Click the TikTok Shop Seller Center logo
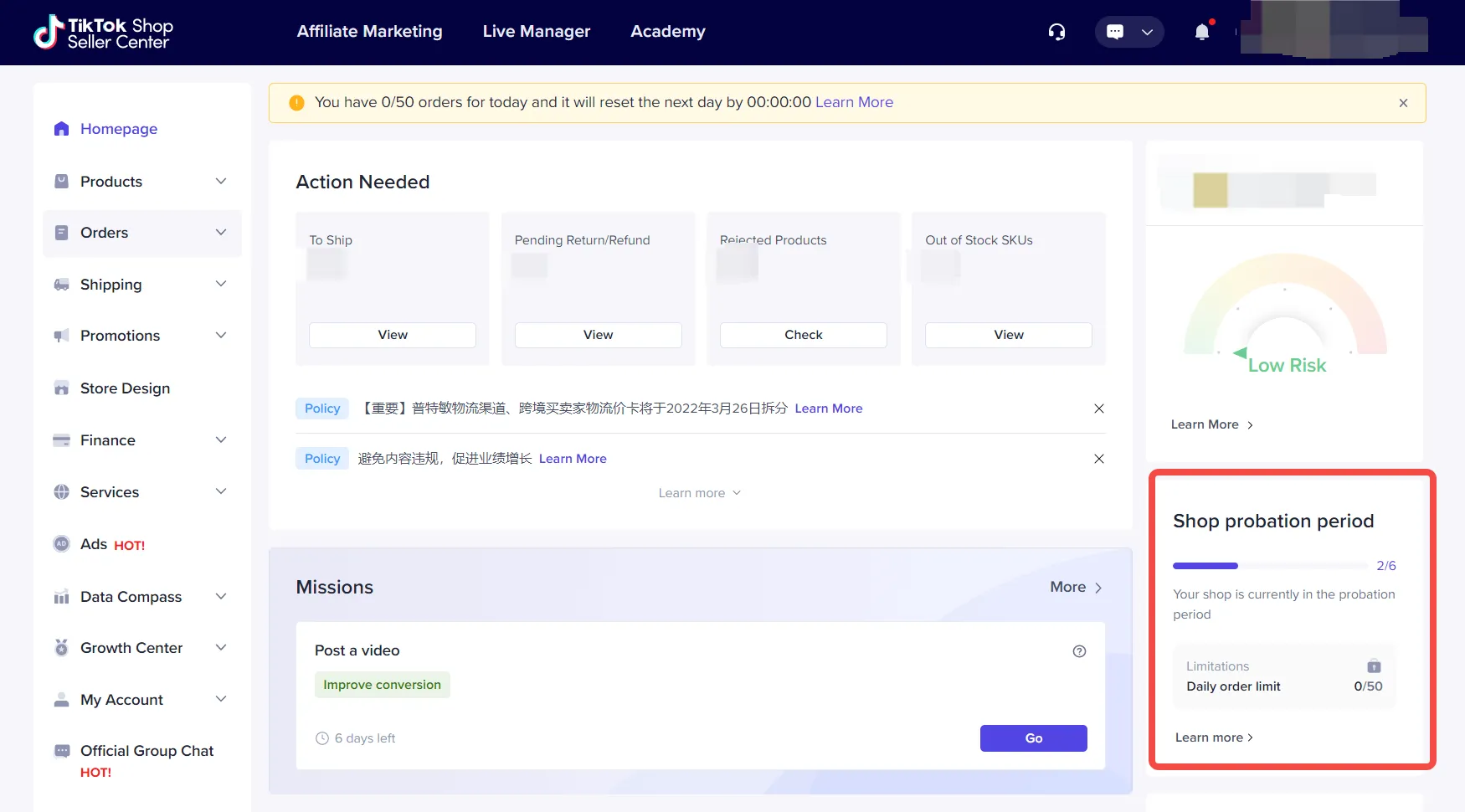Image resolution: width=1465 pixels, height=812 pixels. pyautogui.click(x=103, y=33)
